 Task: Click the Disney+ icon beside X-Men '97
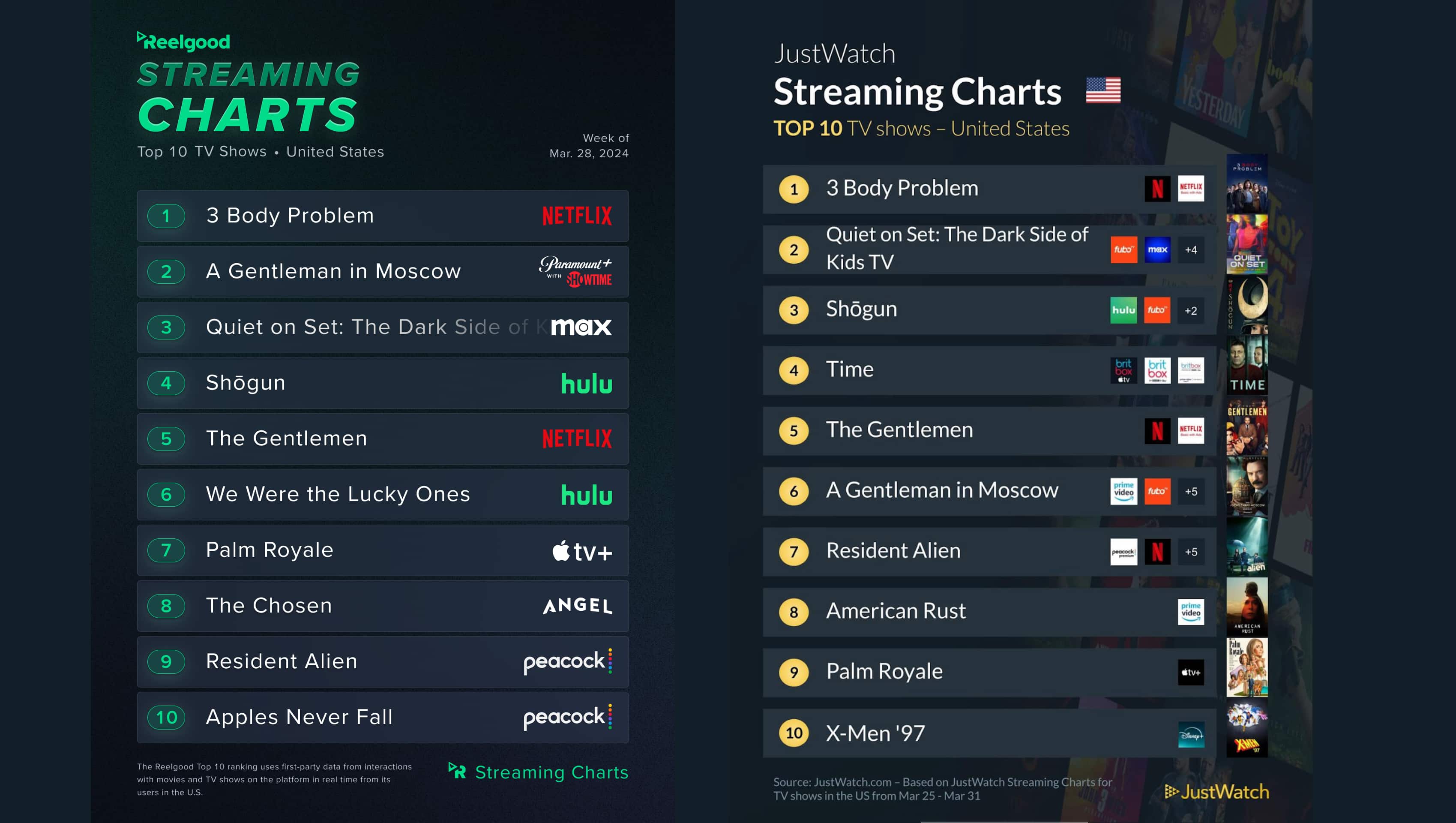tap(1190, 734)
